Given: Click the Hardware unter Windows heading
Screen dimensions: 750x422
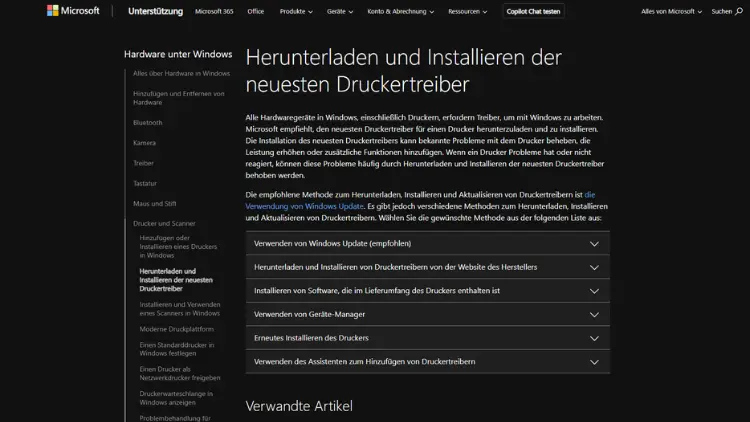Looking at the screenshot, I should point(178,54).
